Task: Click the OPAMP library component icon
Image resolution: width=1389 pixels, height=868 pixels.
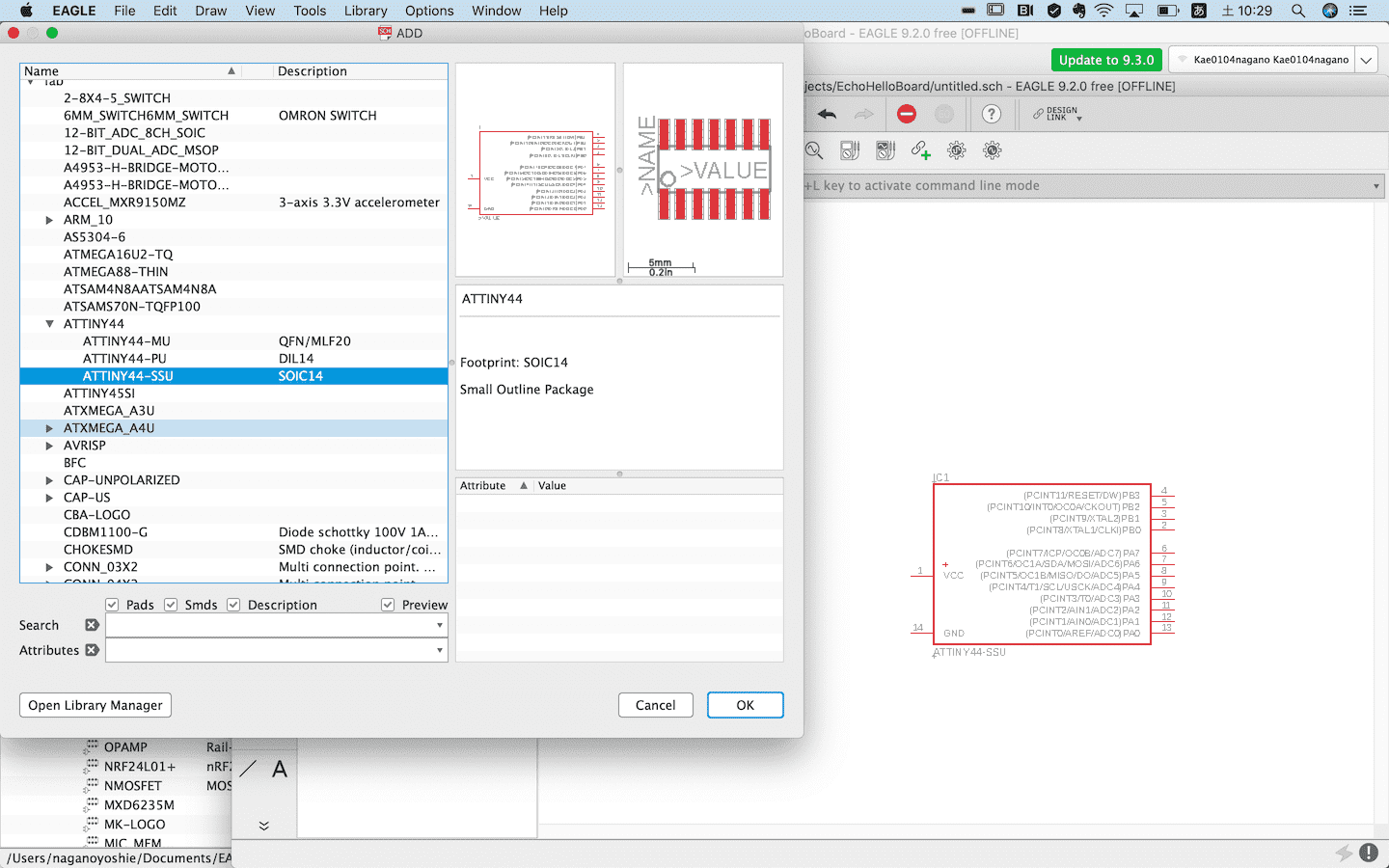Action: [92, 746]
